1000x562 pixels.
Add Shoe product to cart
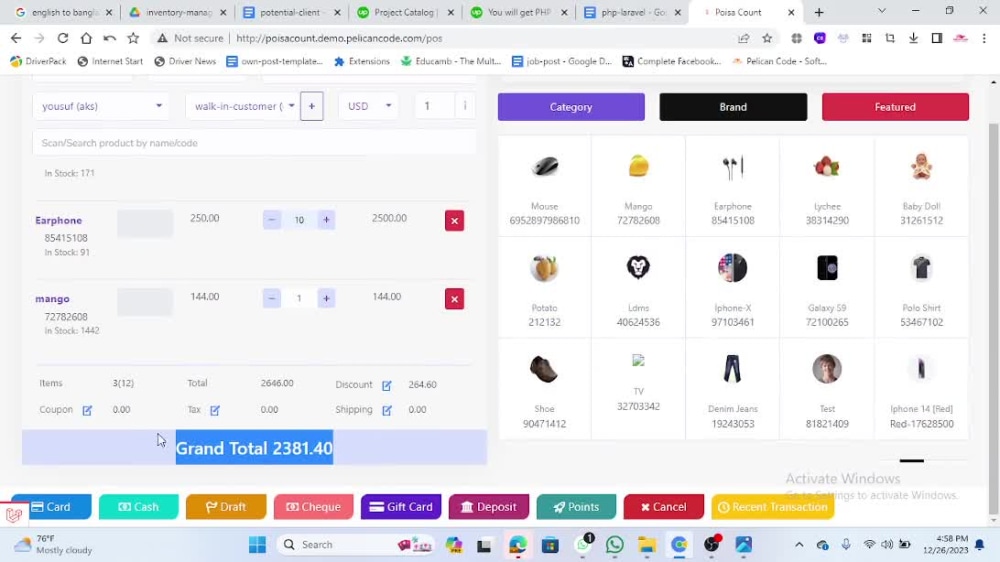coord(545,389)
